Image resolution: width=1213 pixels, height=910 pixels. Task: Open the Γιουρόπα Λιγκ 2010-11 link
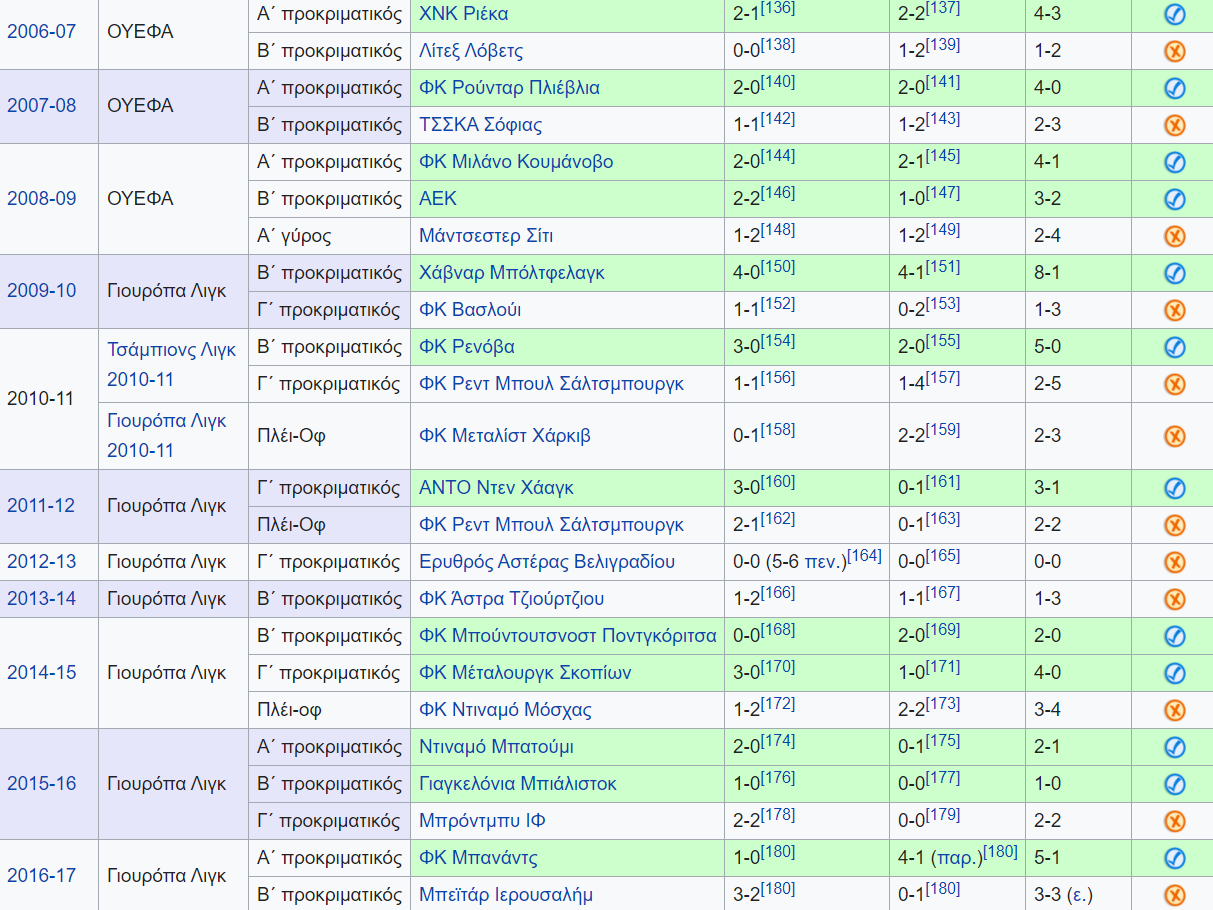click(166, 435)
